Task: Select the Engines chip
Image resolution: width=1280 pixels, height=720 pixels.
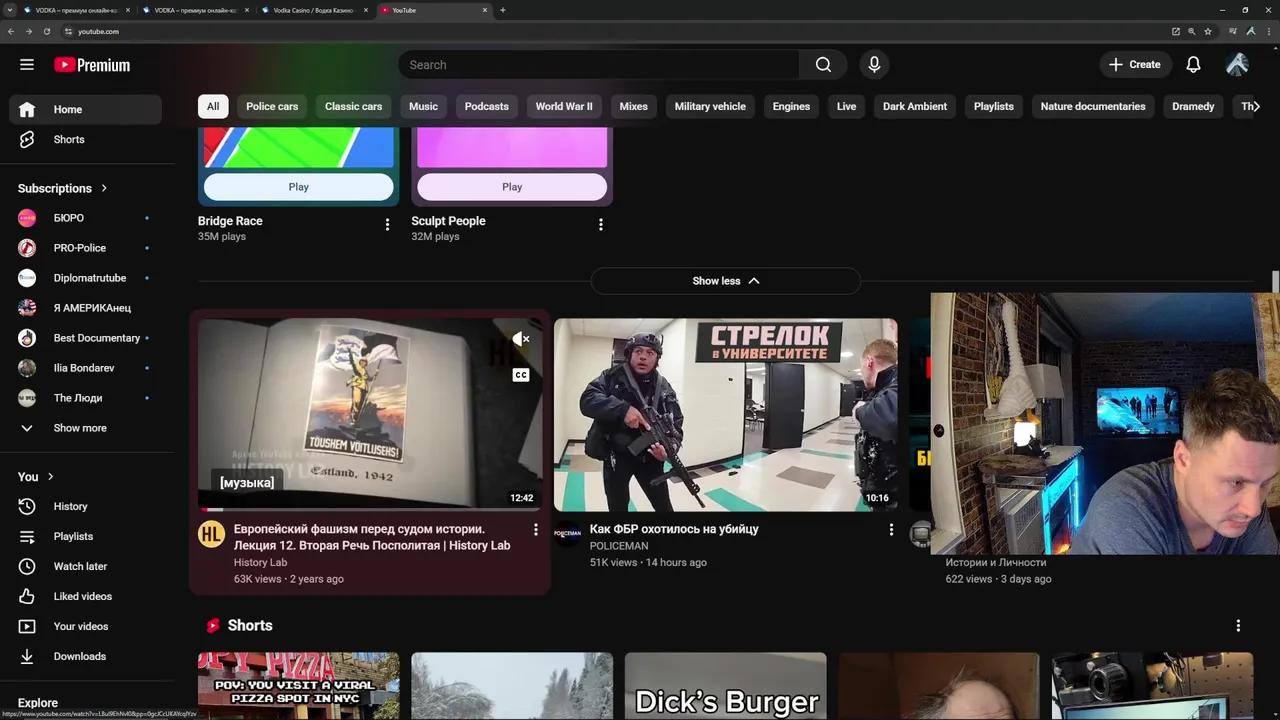Action: [x=791, y=106]
